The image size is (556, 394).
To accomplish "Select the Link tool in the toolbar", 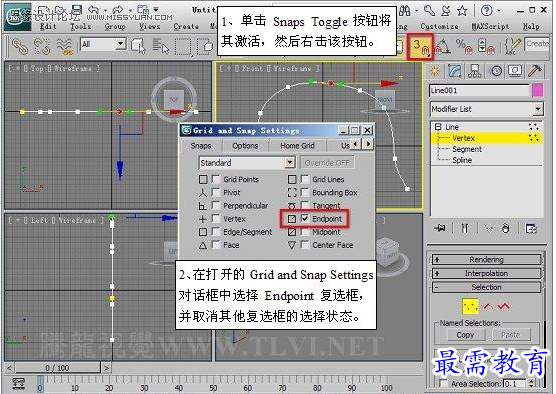I will (x=20, y=46).
